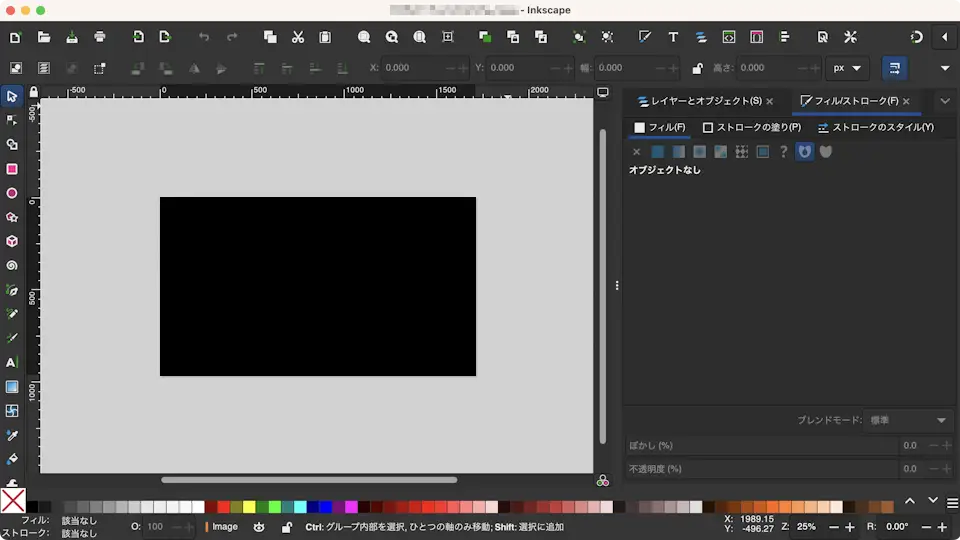This screenshot has height=540, width=960.
Task: Choose the Spiral tool
Action: [x=12, y=266]
